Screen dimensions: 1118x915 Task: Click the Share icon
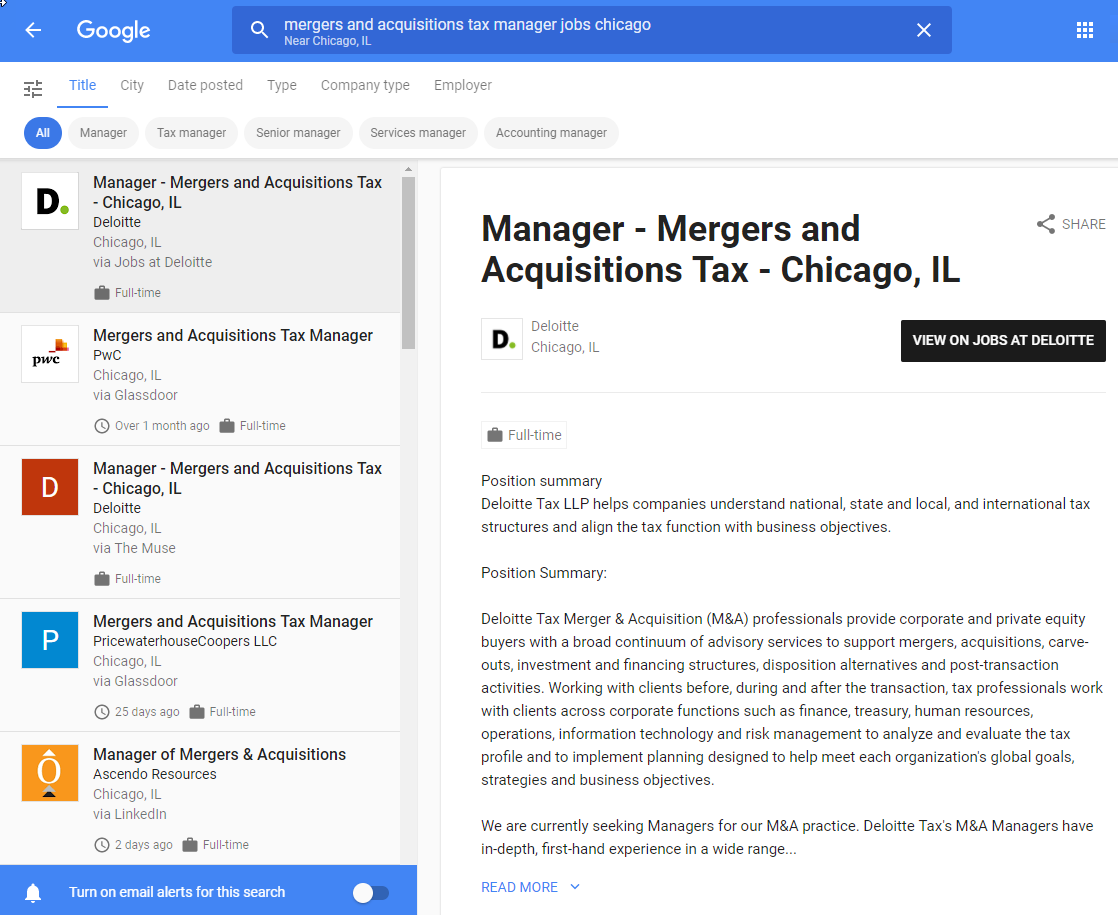tap(1046, 224)
